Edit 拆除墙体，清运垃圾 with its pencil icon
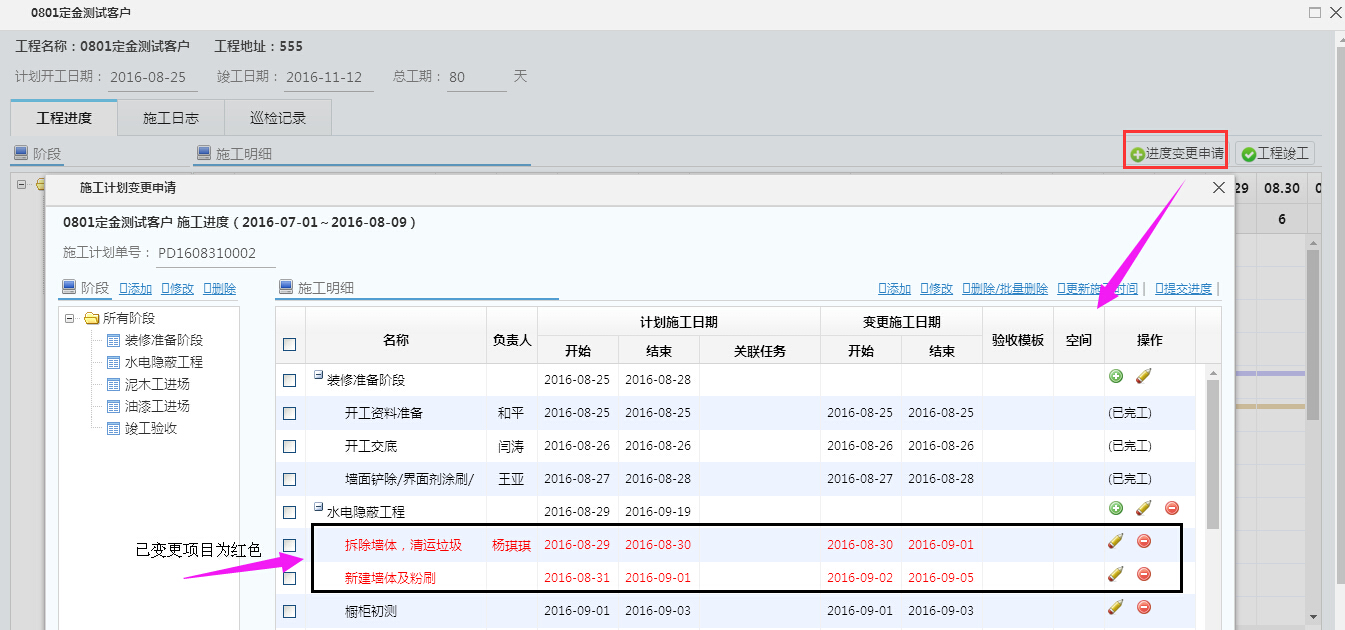This screenshot has height=630, width=1345. [x=1117, y=540]
